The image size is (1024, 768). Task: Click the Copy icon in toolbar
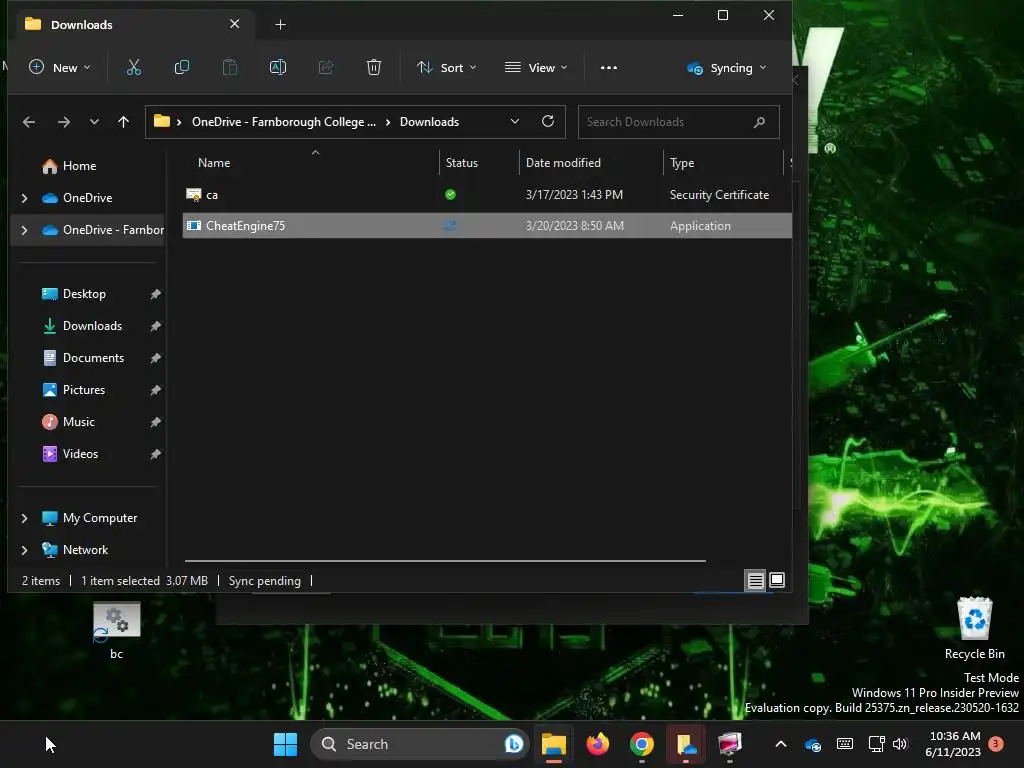pyautogui.click(x=182, y=67)
